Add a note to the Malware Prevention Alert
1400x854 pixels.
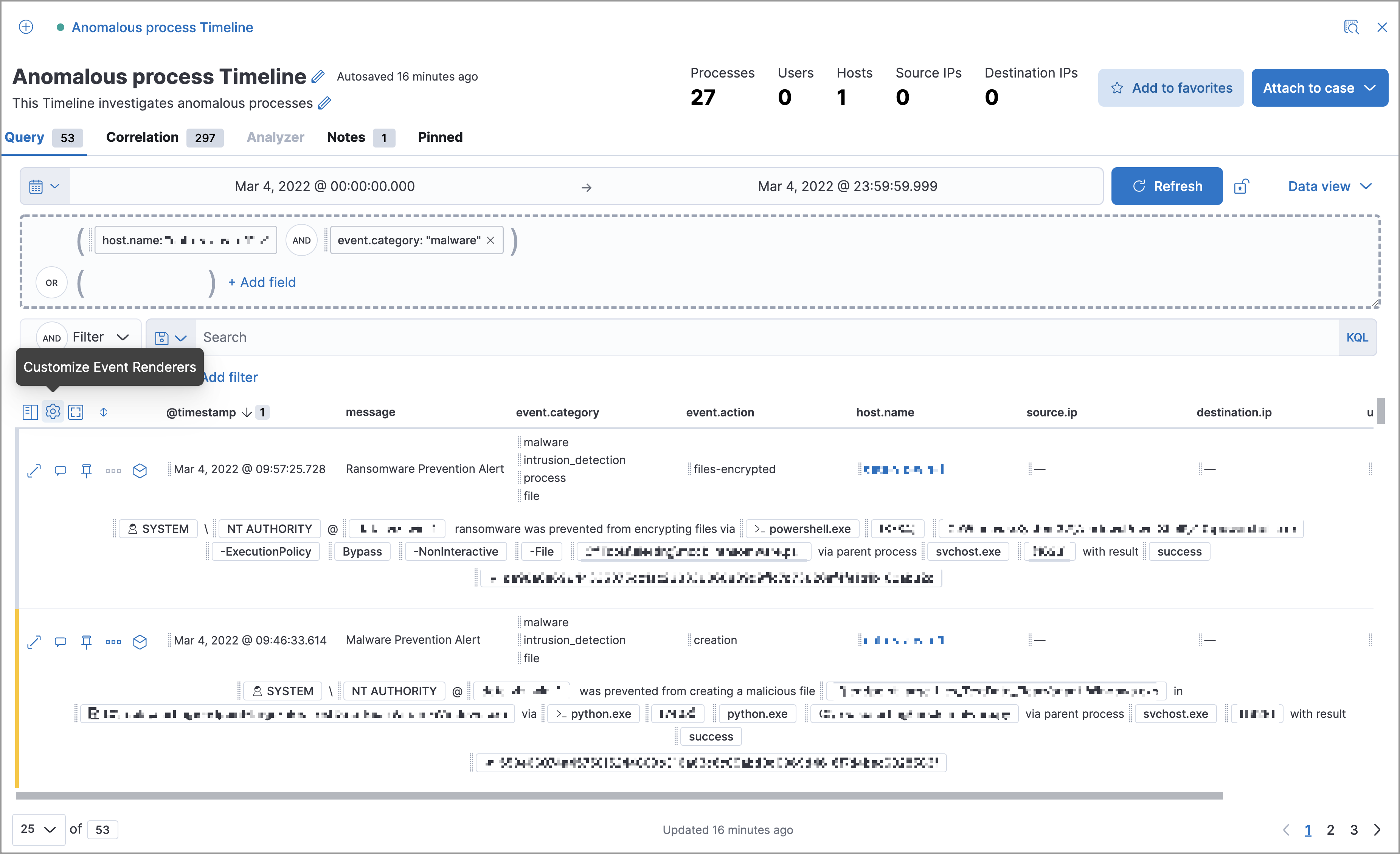60,642
